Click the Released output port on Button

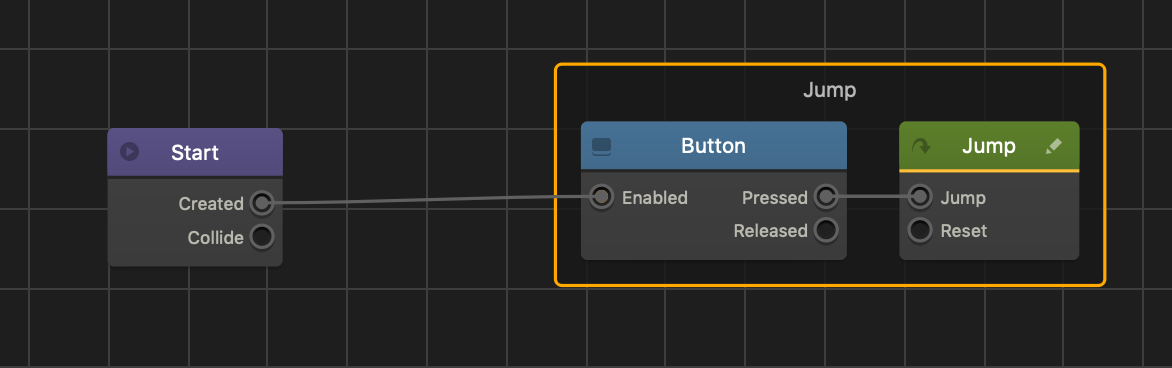point(826,230)
